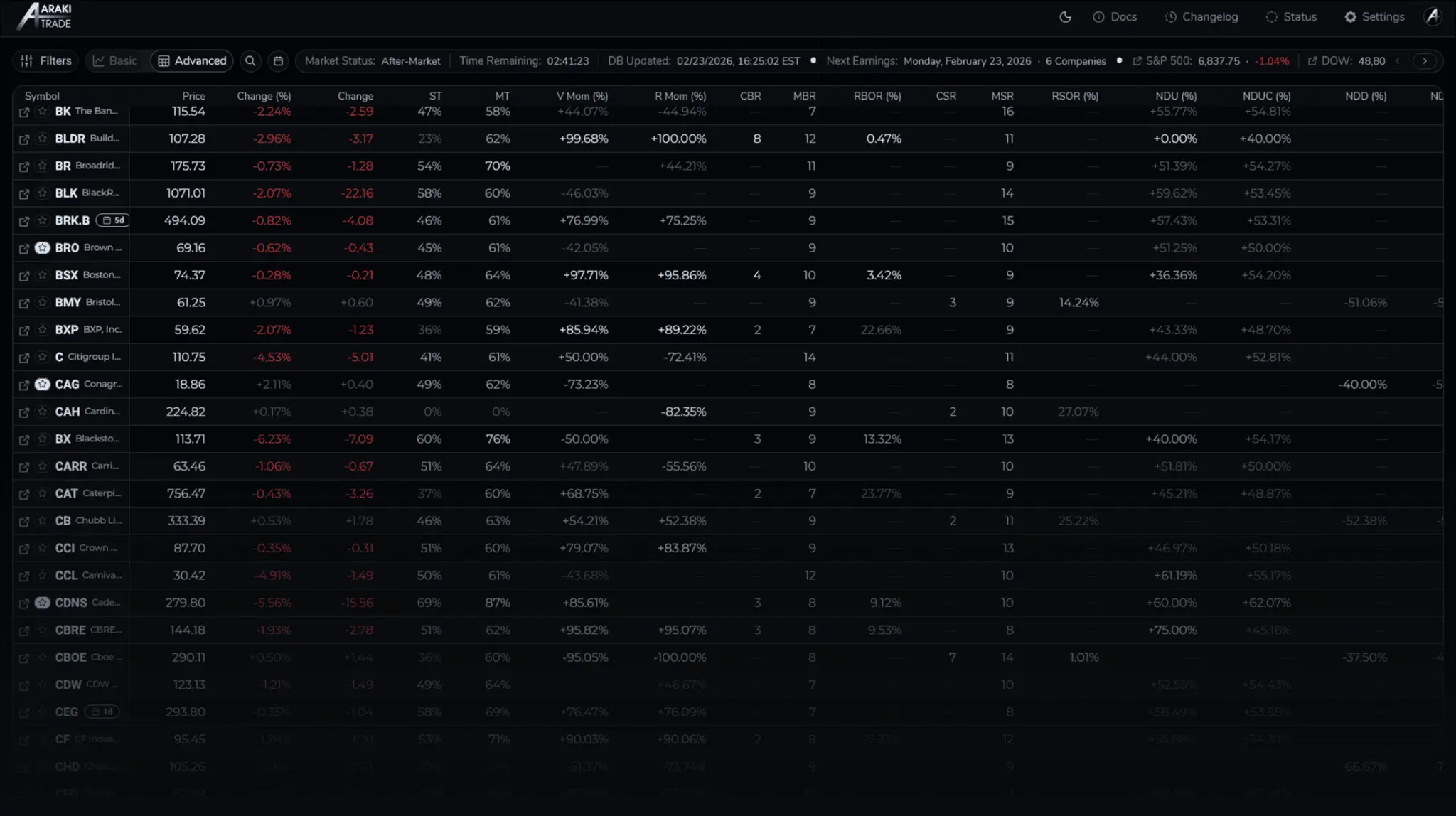Open CB Chubb external link icon
1456x816 pixels.
24,522
